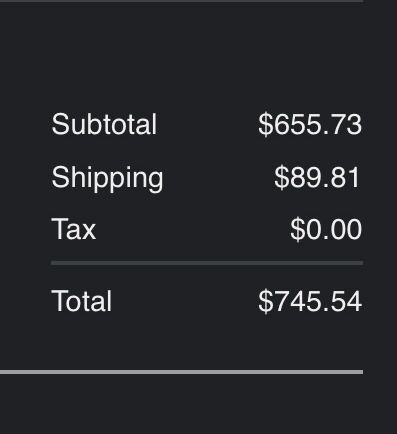Screen dimensions: 397x434
Task: Click the dollar sign of the shipping amount
Action: click(x=281, y=177)
